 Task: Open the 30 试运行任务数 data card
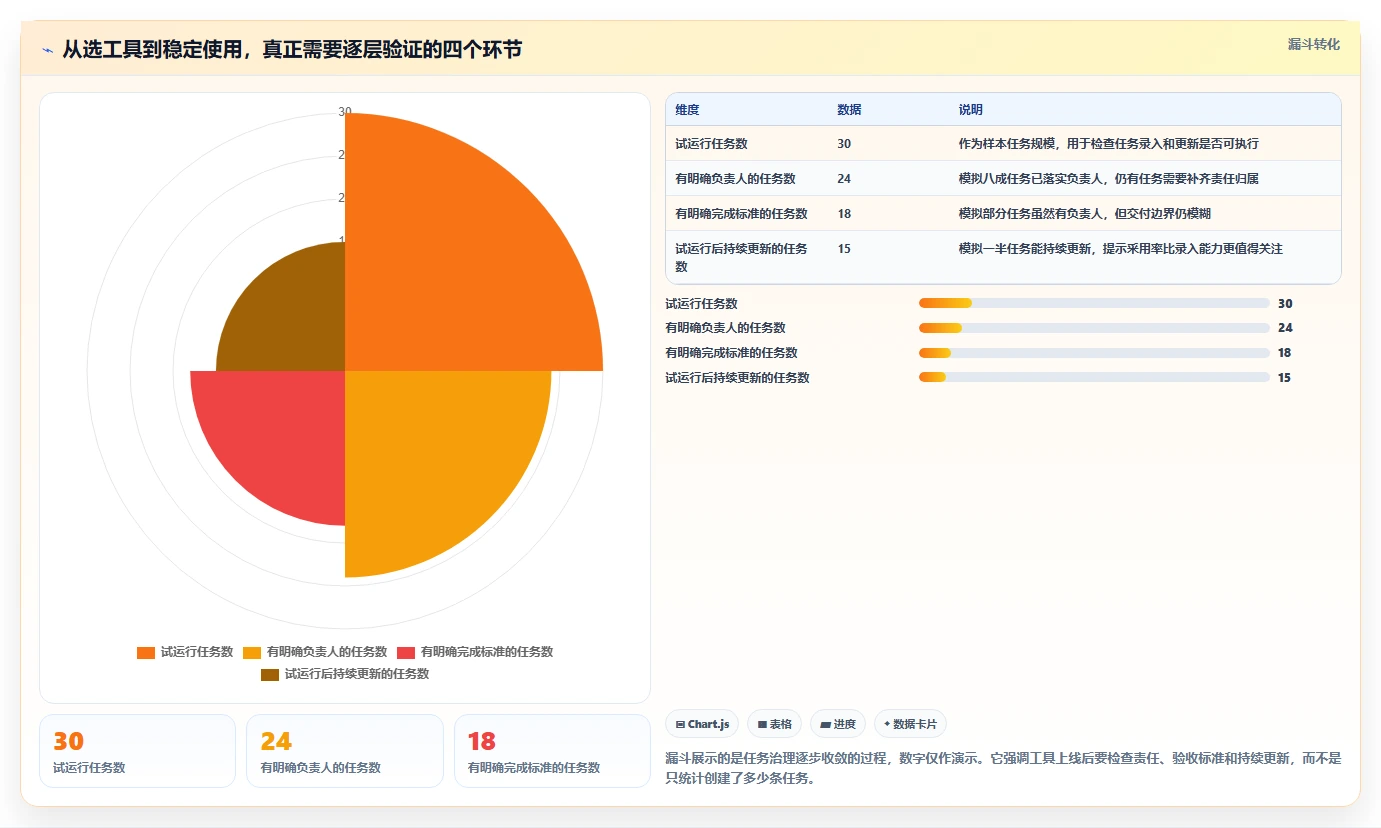[x=137, y=751]
